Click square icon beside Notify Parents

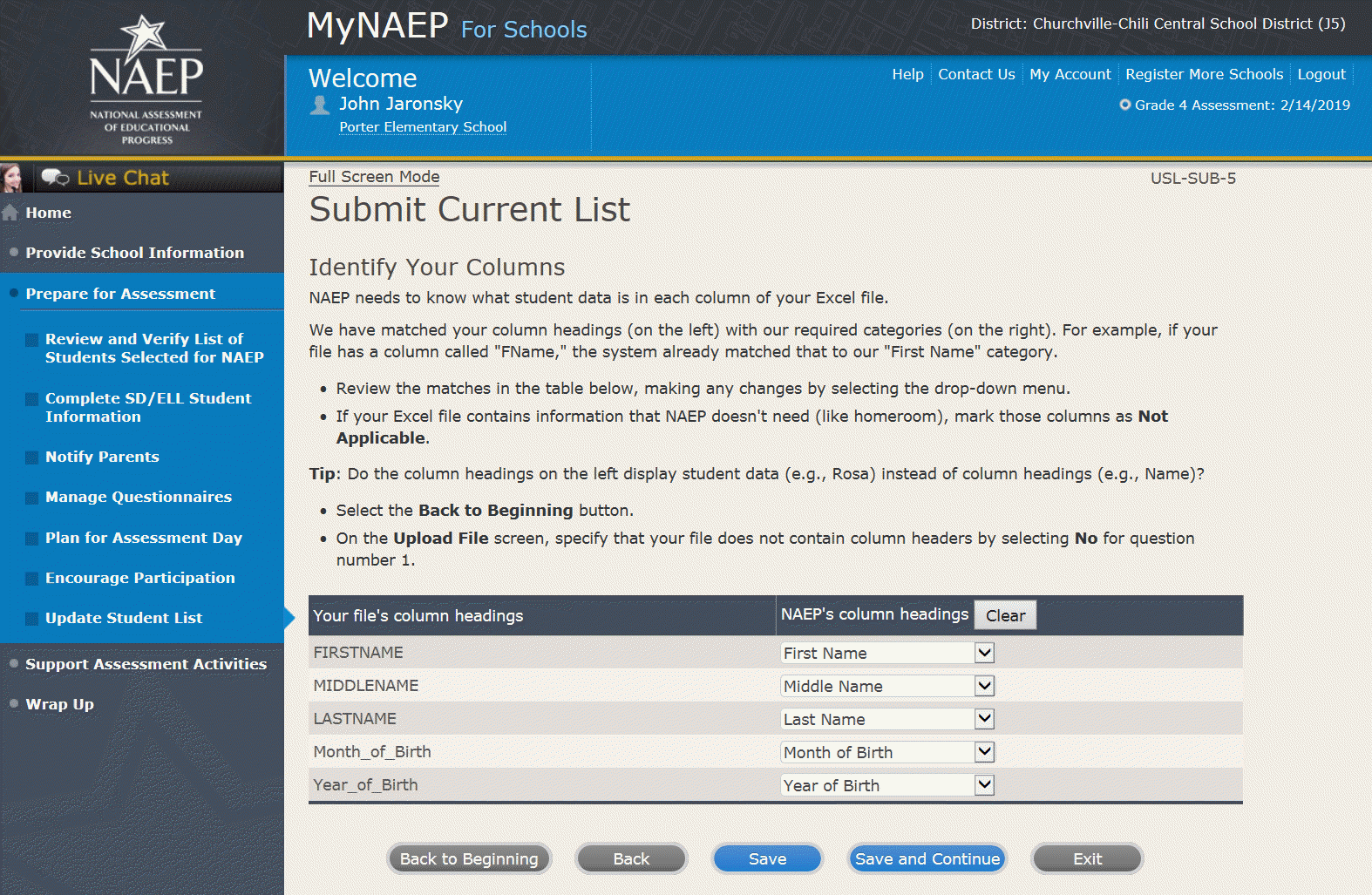tap(31, 458)
